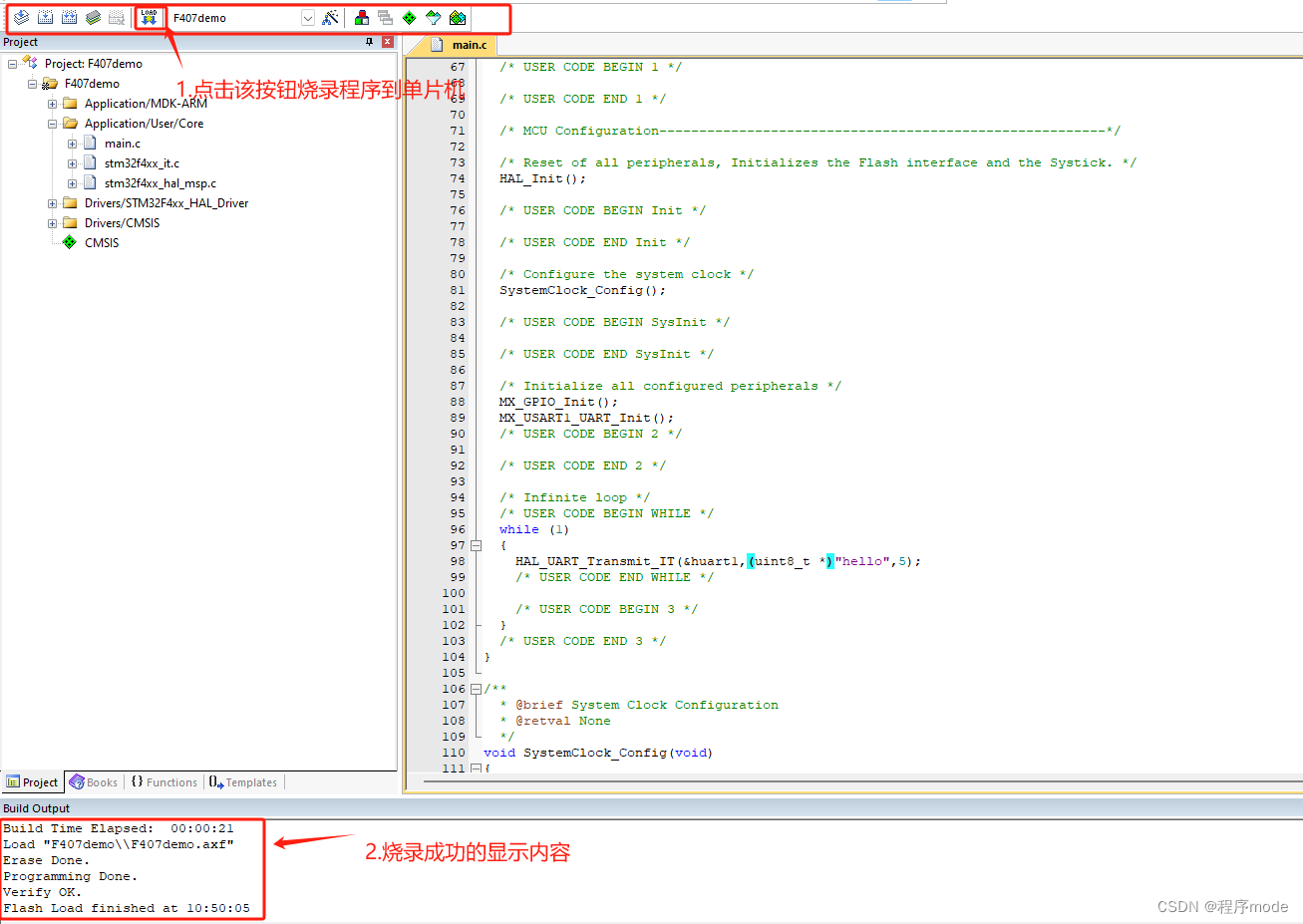Click the void SystemClock_Config(void) definition

coord(598,753)
